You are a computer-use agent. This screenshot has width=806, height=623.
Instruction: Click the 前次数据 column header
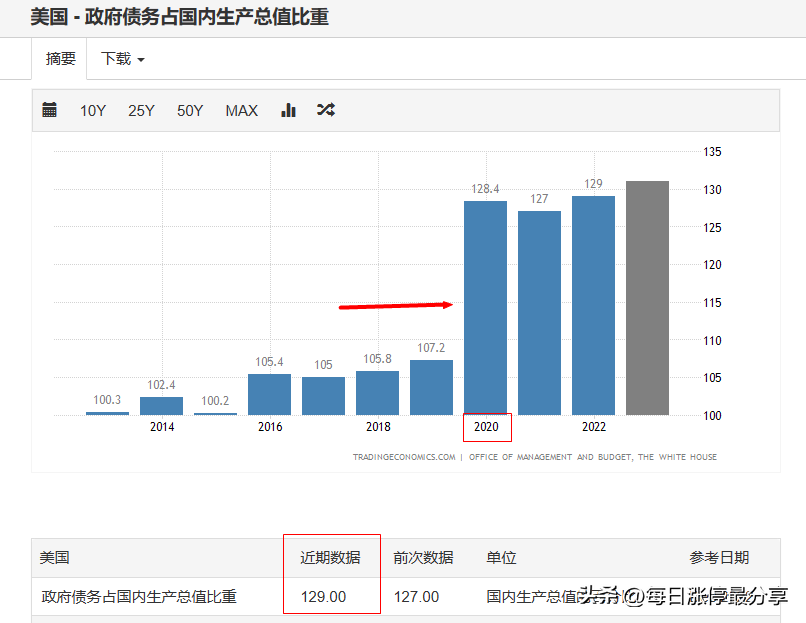point(423,557)
